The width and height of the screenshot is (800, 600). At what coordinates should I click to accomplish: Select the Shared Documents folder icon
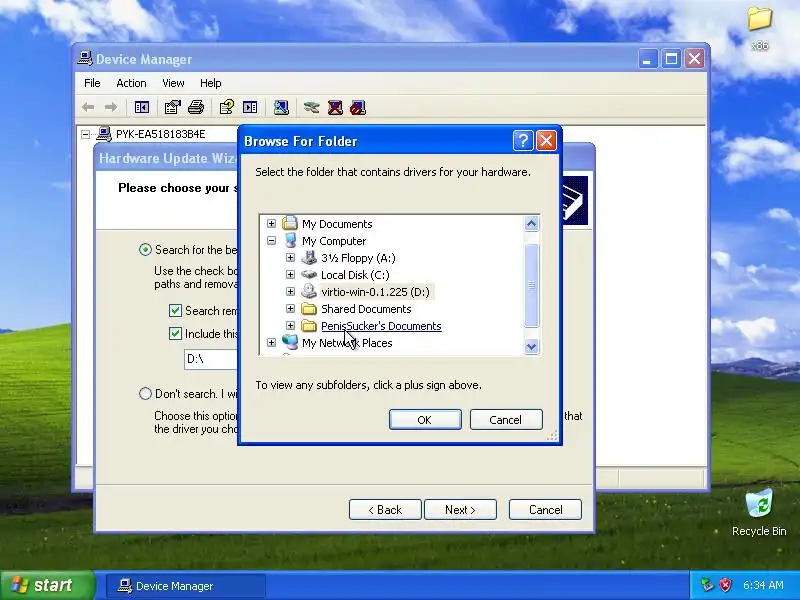click(309, 309)
